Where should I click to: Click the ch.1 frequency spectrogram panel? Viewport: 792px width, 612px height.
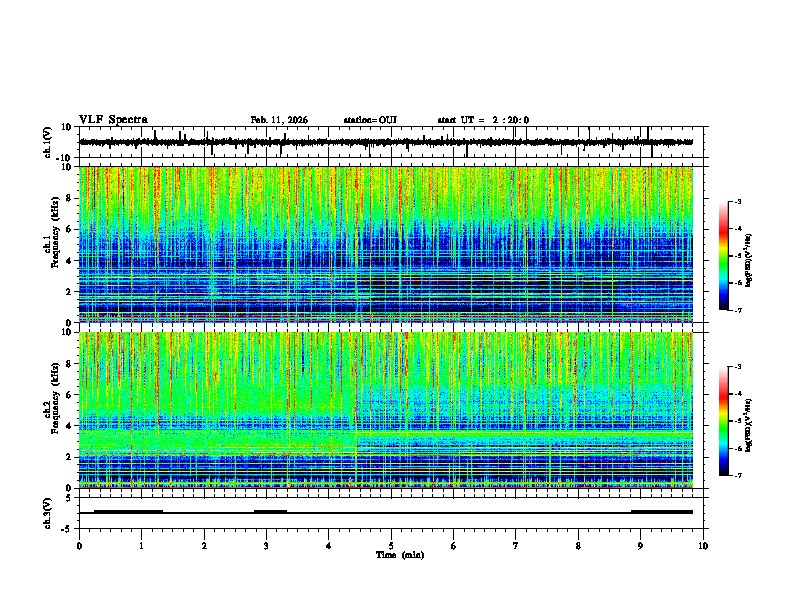coord(386,244)
